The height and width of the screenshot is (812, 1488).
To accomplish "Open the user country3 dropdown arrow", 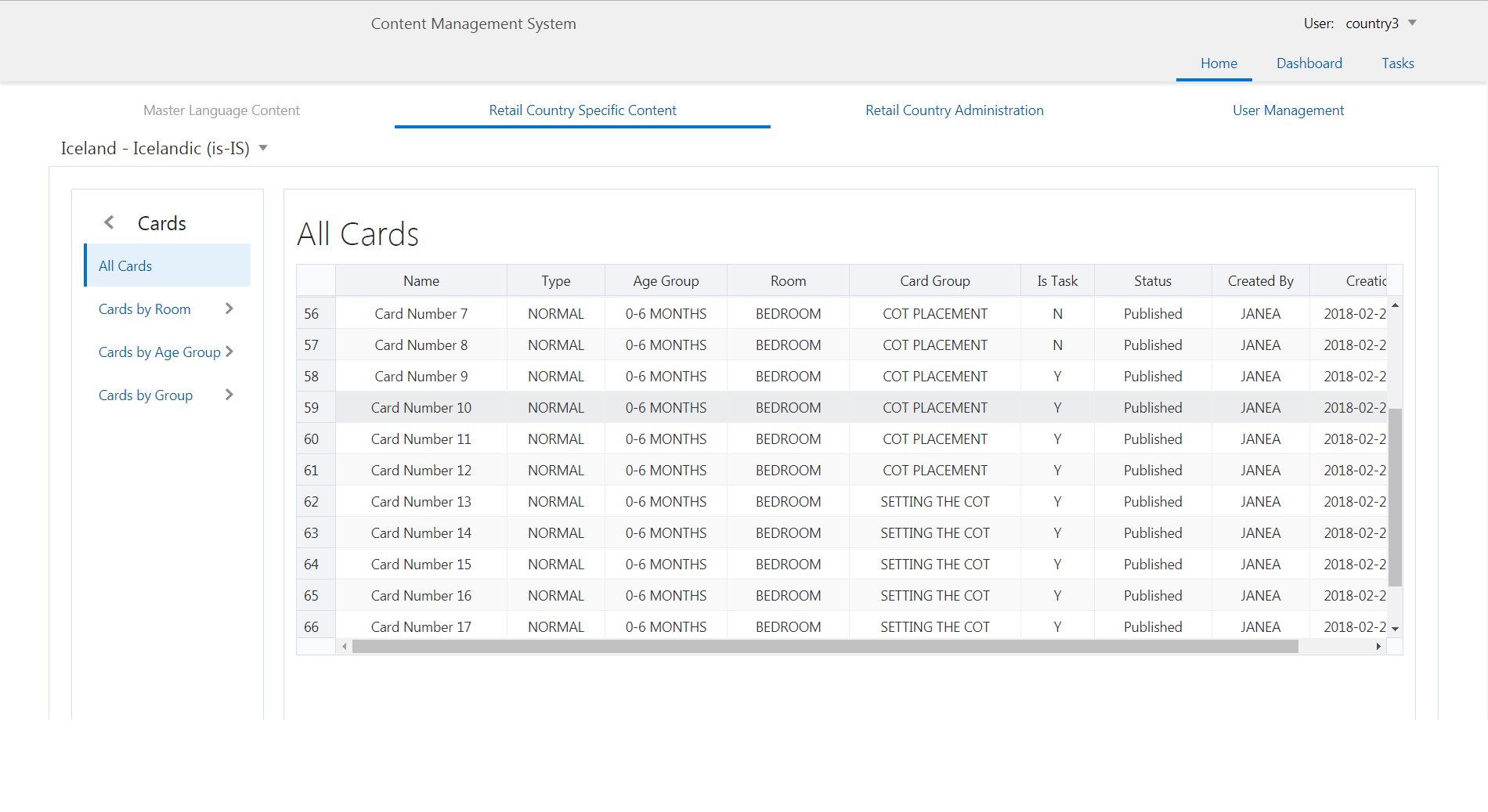I will pos(1412,23).
